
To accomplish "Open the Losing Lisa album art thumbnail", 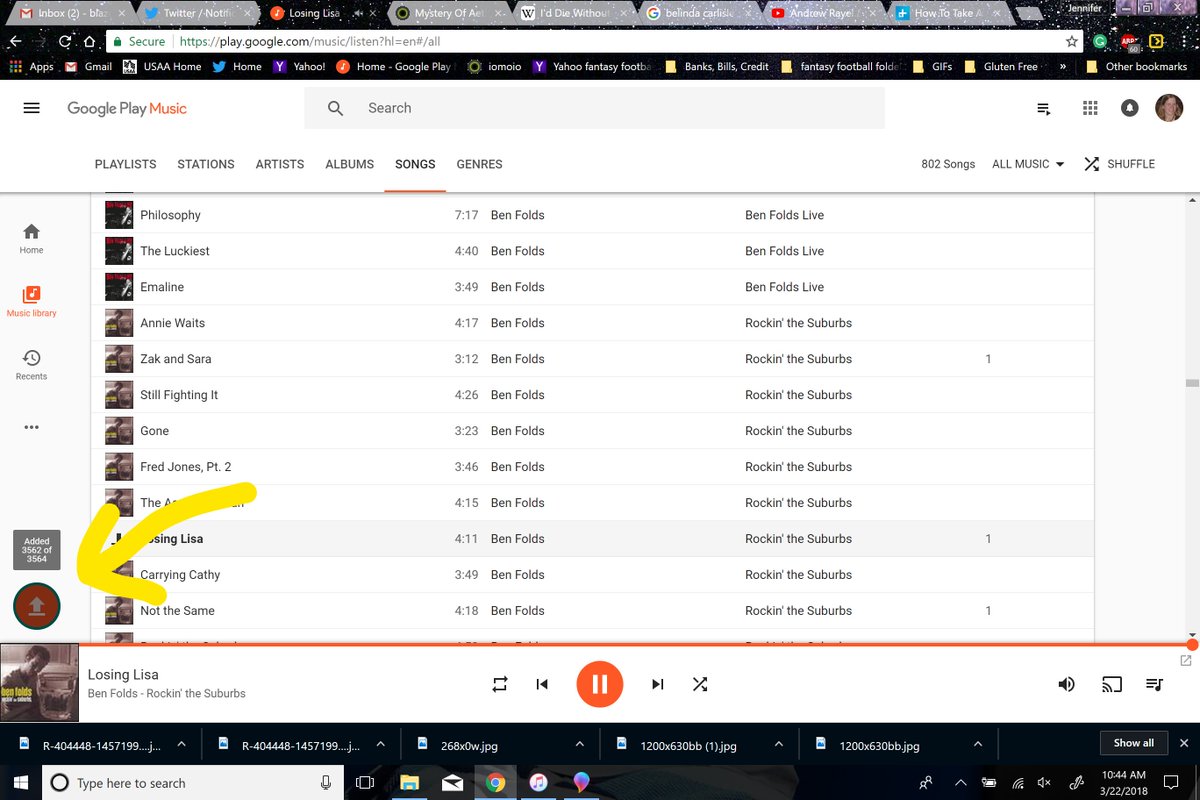I will 39,683.
